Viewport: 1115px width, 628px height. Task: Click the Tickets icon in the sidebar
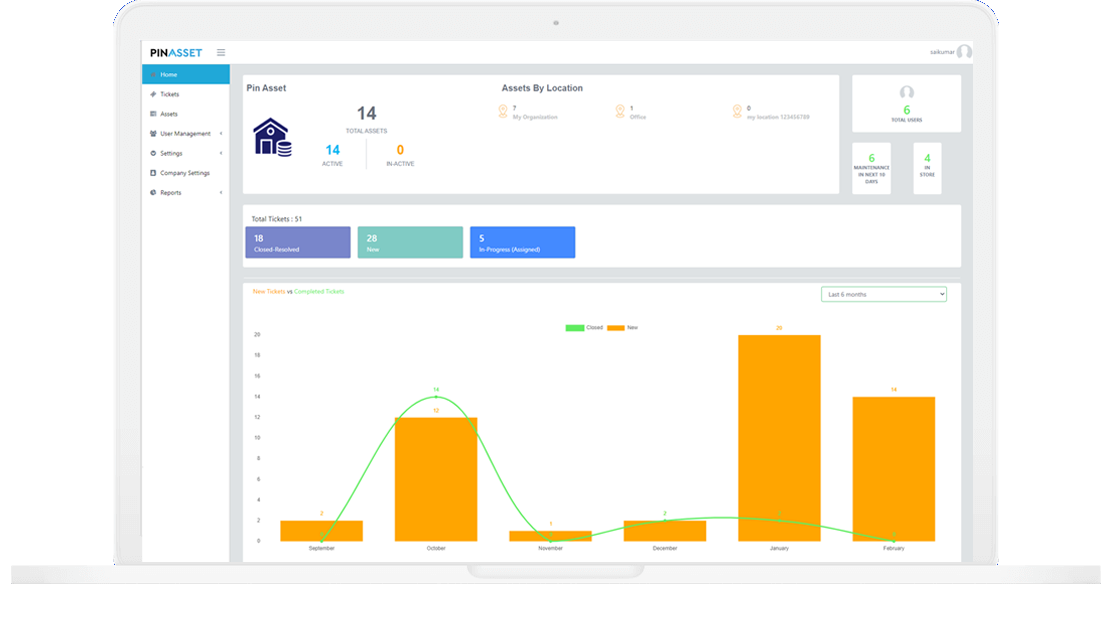pos(153,94)
